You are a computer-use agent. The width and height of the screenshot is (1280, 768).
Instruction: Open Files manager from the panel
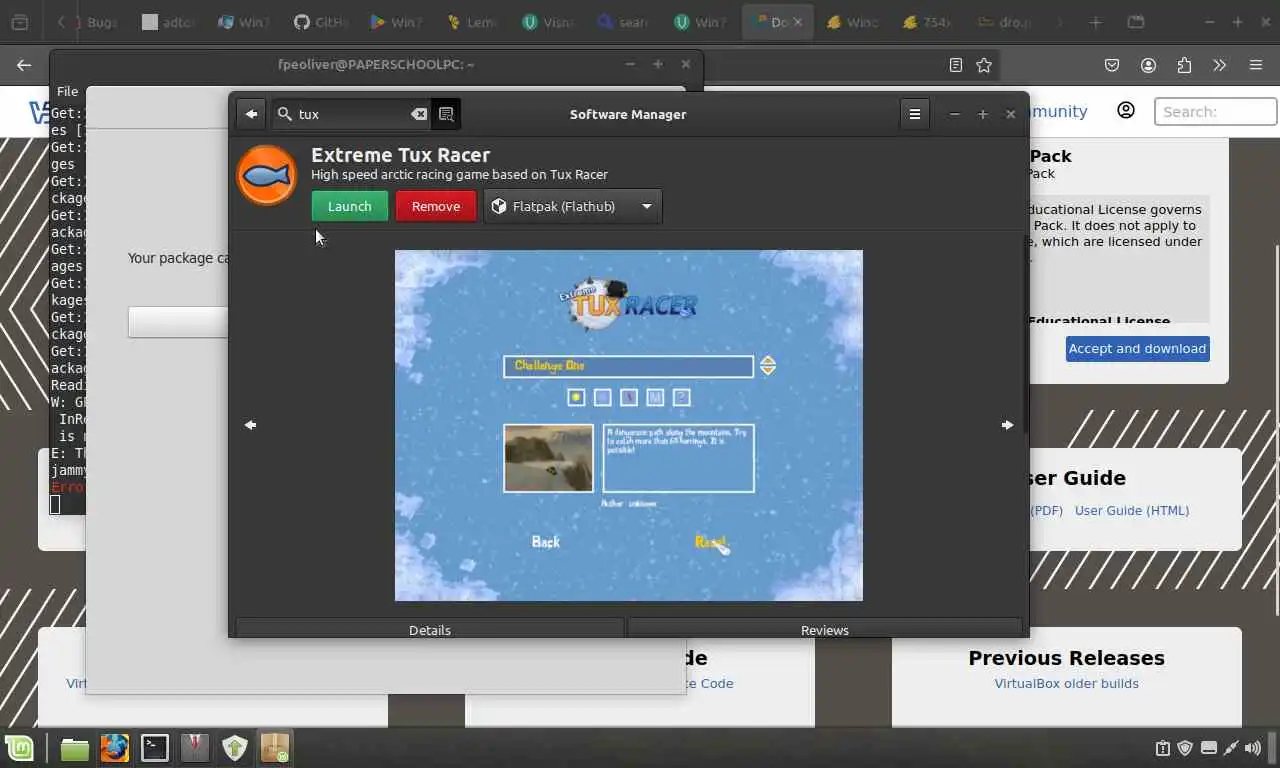[x=75, y=748]
